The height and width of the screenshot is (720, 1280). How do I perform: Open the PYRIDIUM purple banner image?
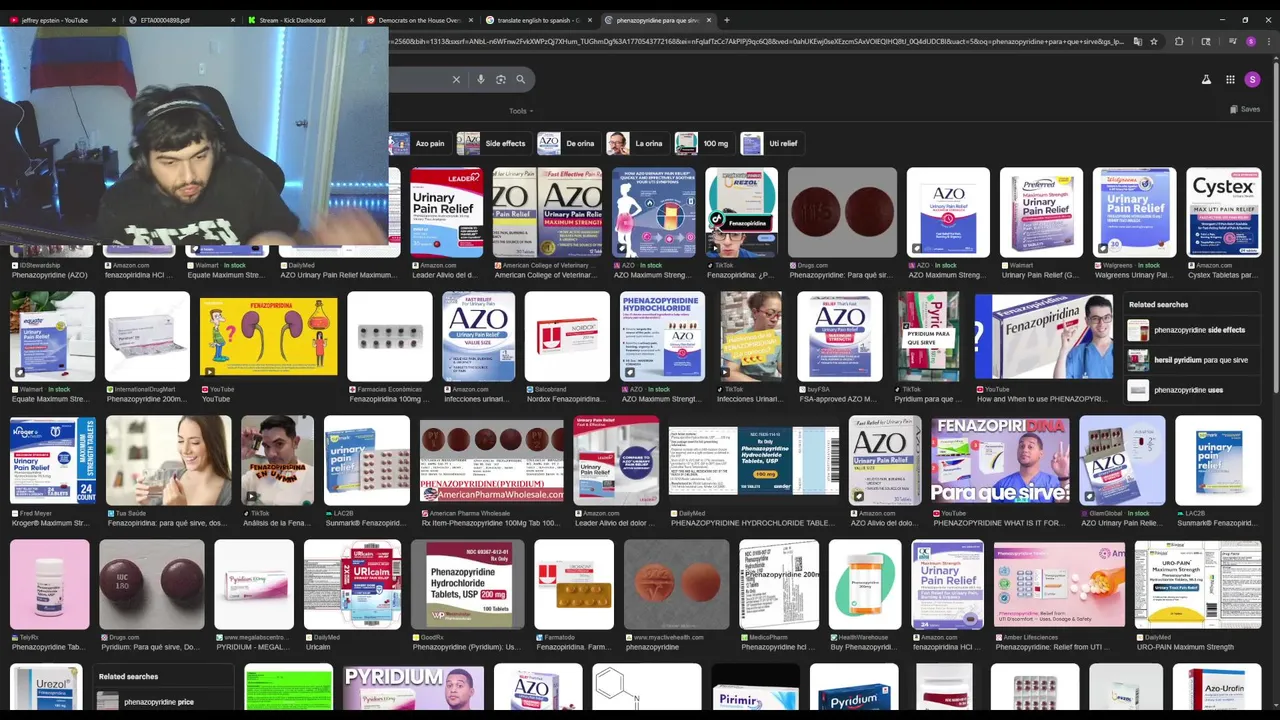pos(413,688)
